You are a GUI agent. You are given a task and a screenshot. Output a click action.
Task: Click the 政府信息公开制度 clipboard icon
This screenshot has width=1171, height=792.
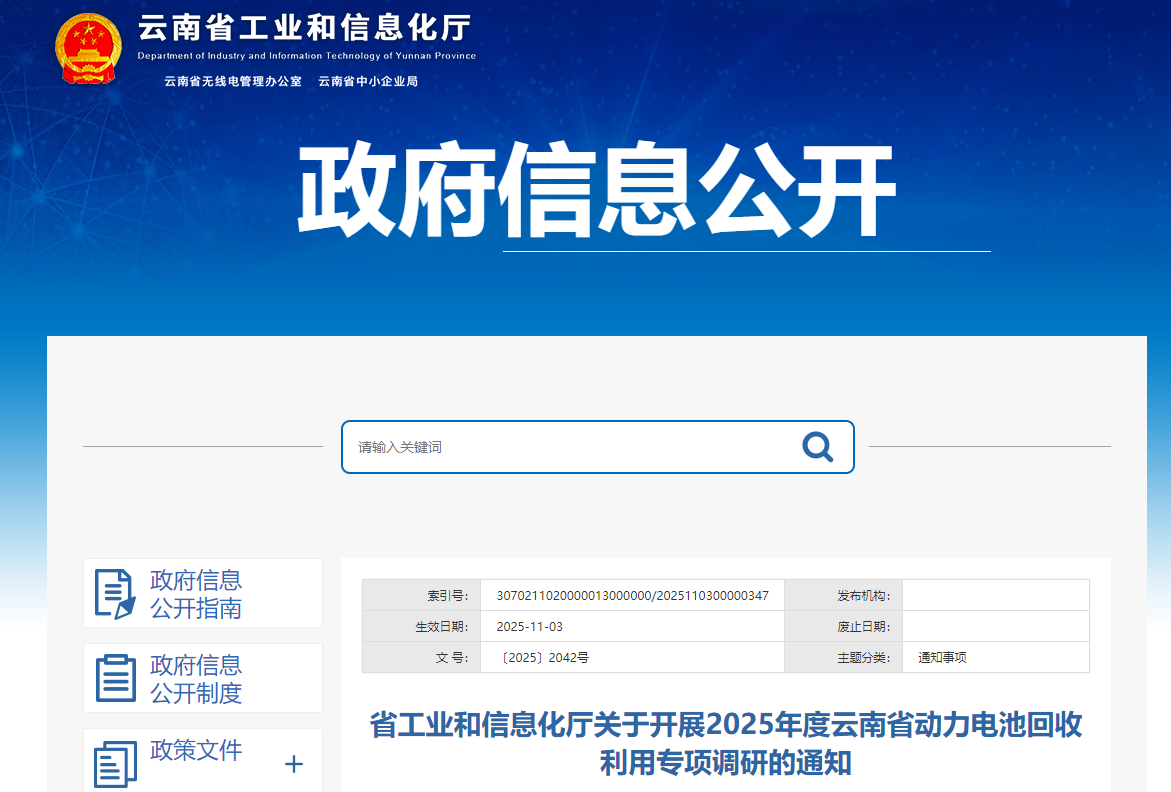coord(115,679)
